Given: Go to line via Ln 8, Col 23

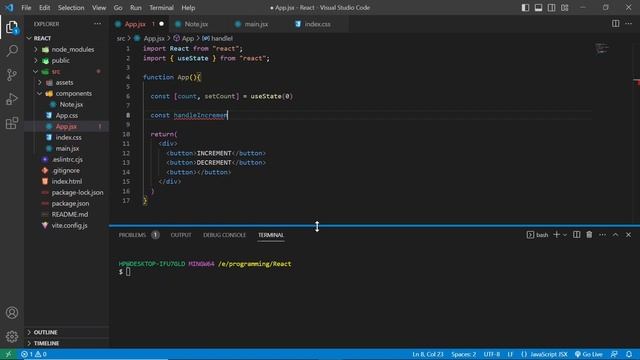Looking at the screenshot, I should click(428, 354).
